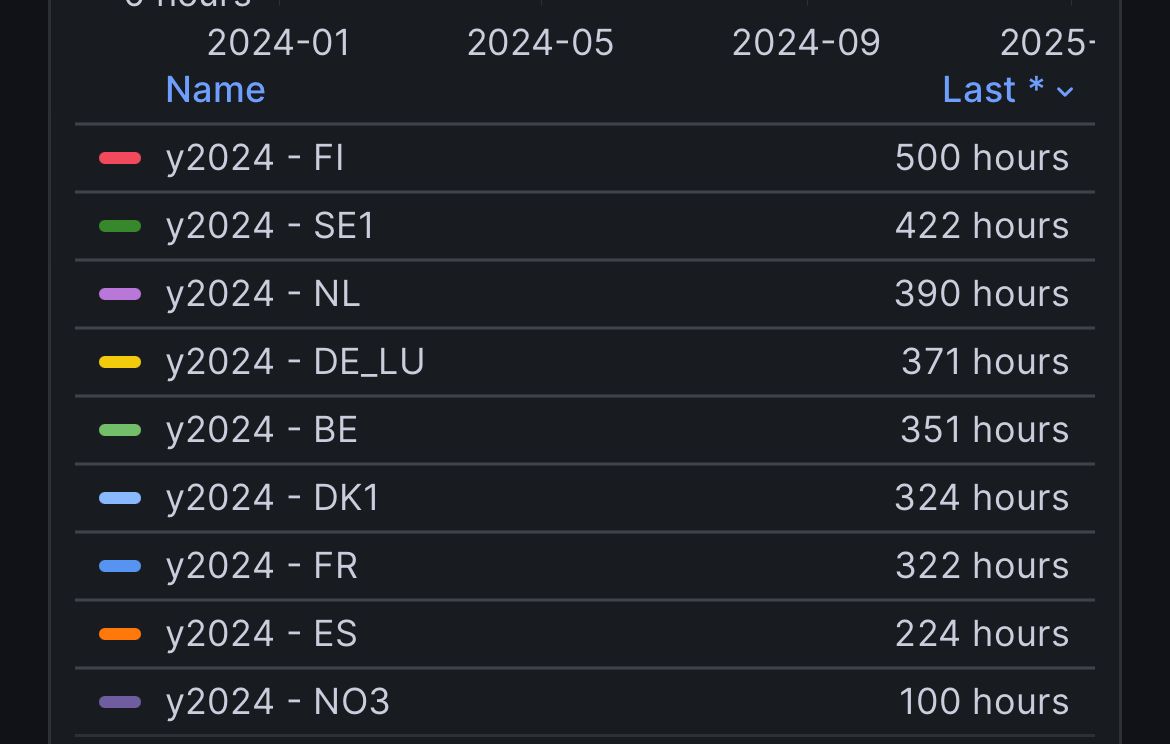Select the y2024 - BE legend label
1170x744 pixels.
262,430
